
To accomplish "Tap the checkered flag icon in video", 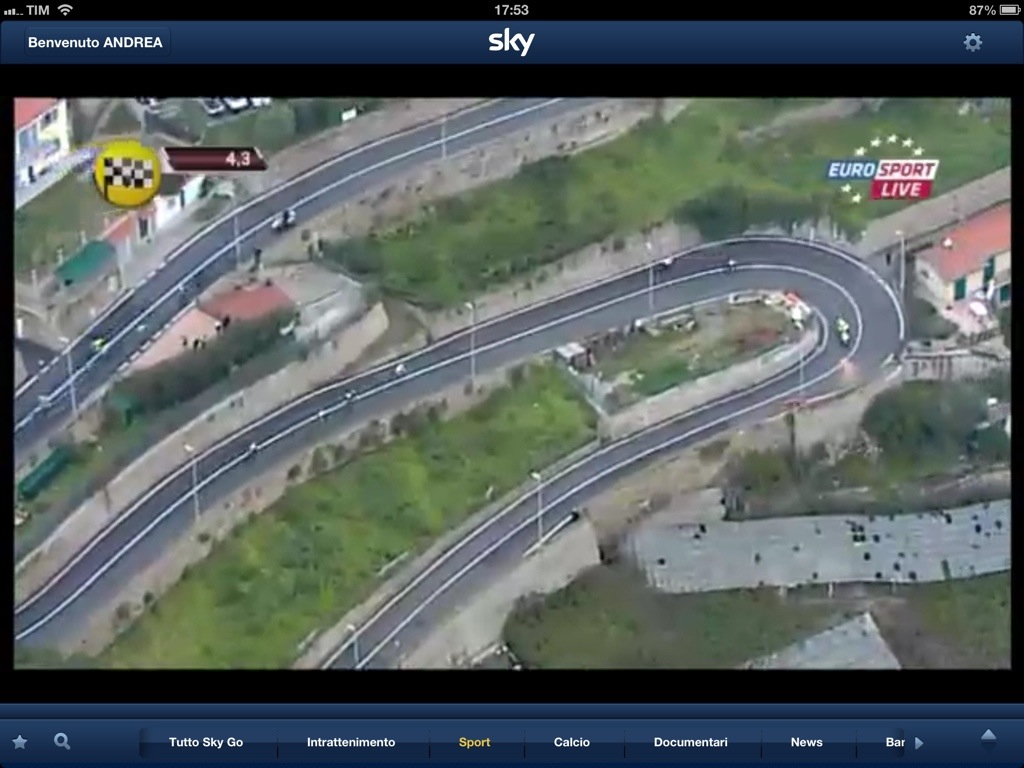I will pos(127,174).
